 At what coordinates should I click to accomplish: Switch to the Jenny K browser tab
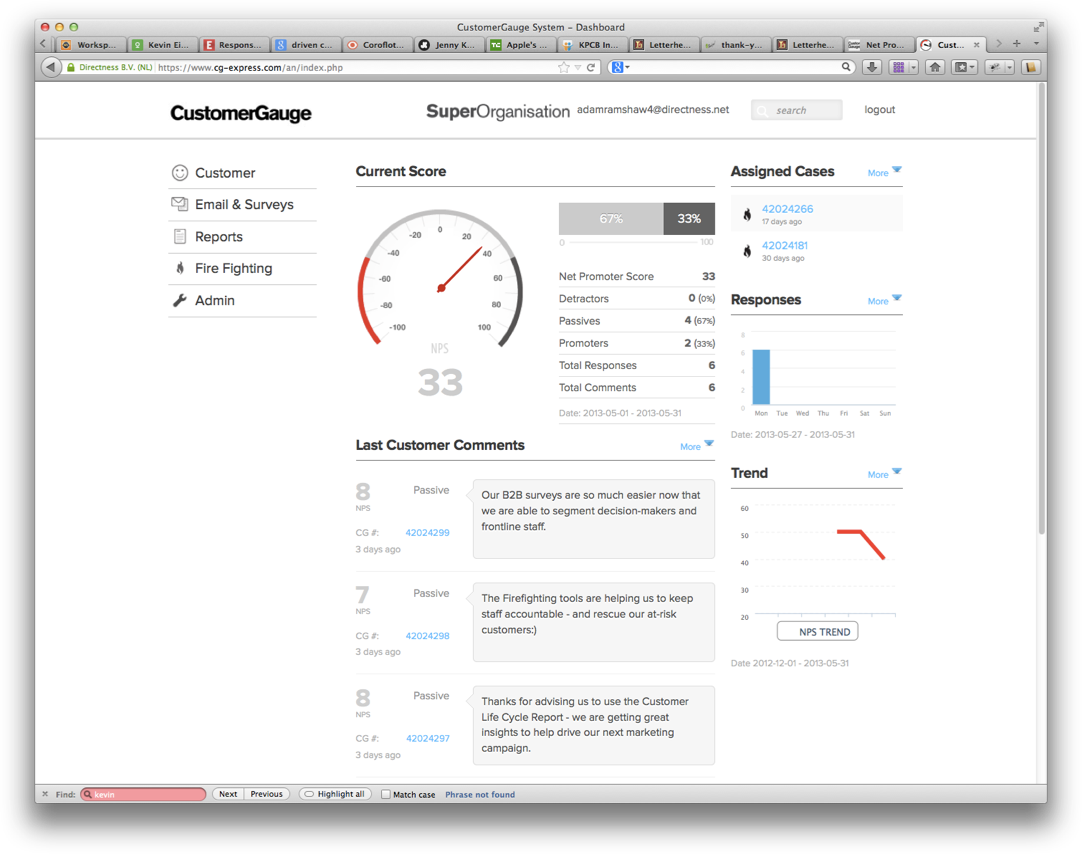coord(448,44)
